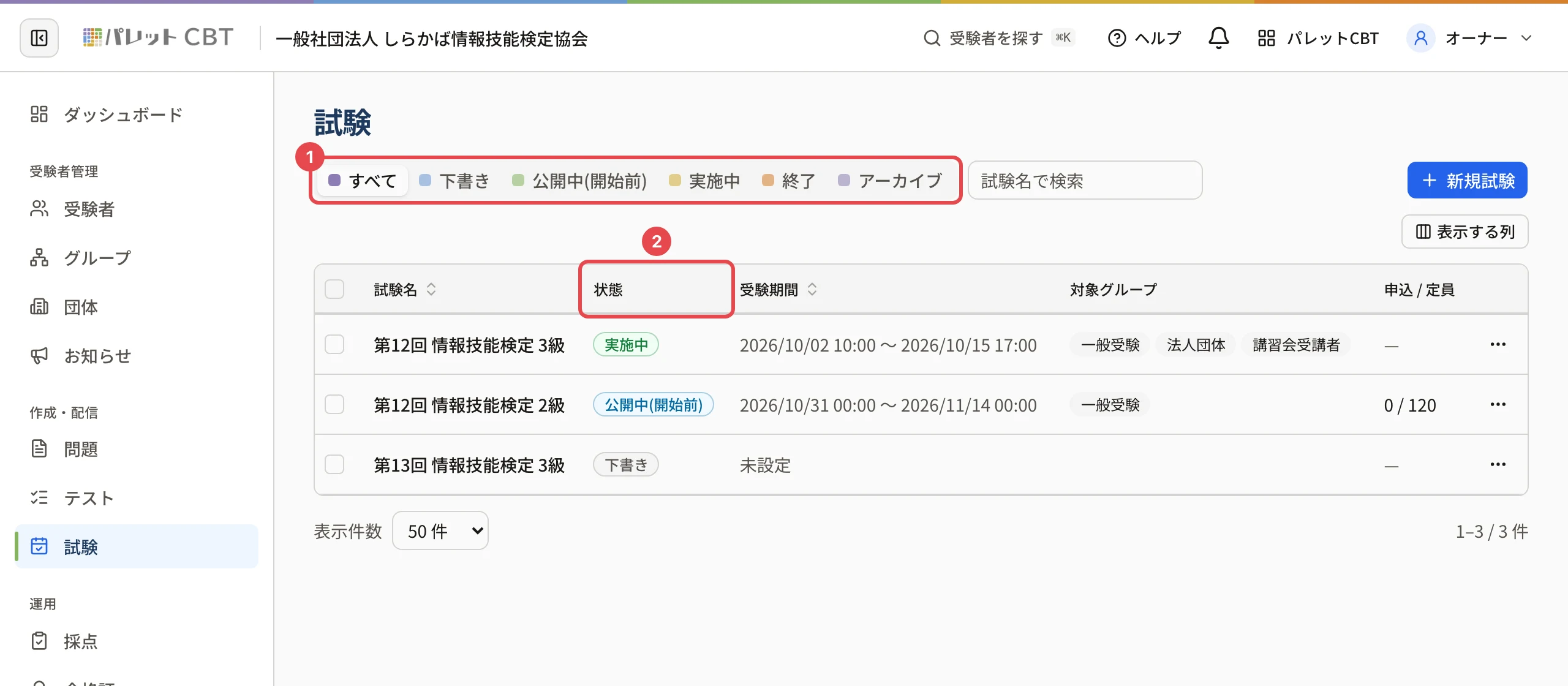Open グループ in the sidebar
Viewport: 1568px width, 686px height.
pyautogui.click(x=136, y=258)
